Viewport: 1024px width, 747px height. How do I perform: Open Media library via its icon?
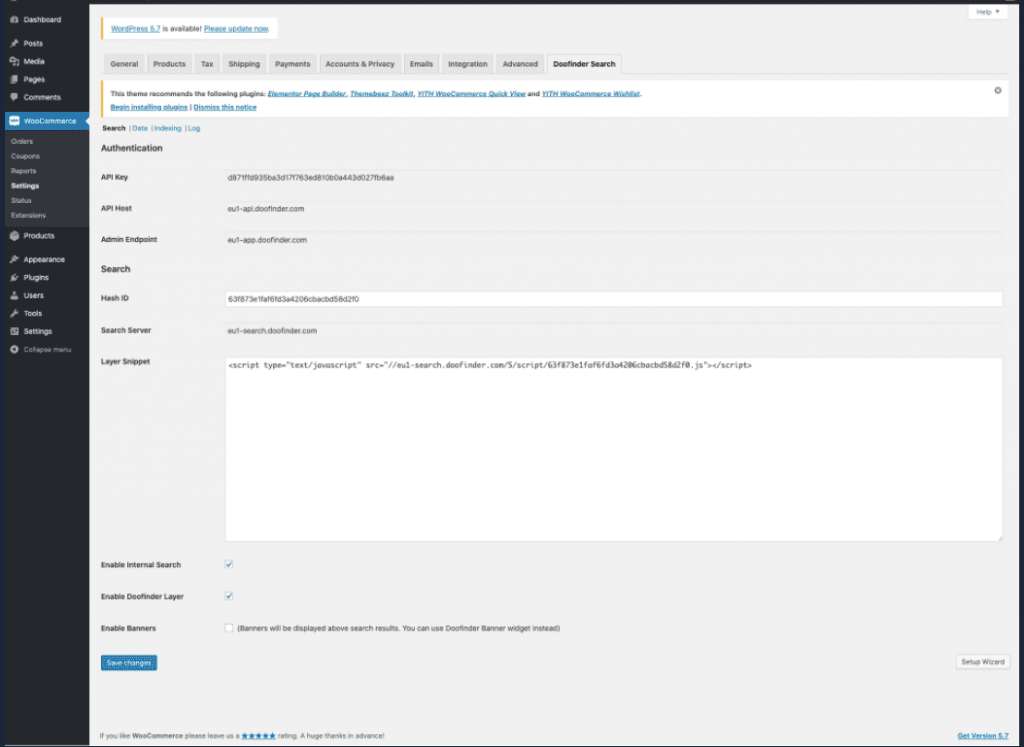click(13, 61)
